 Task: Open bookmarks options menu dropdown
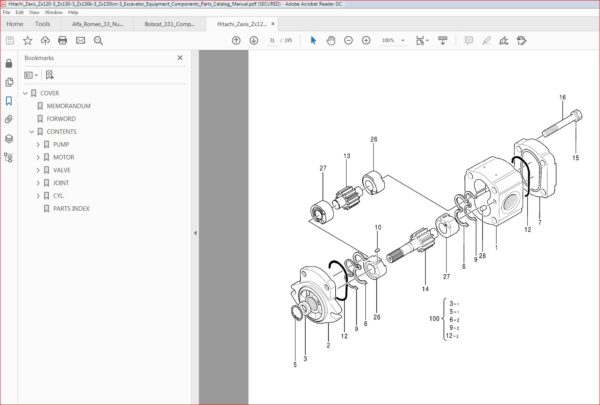pyautogui.click(x=31, y=75)
